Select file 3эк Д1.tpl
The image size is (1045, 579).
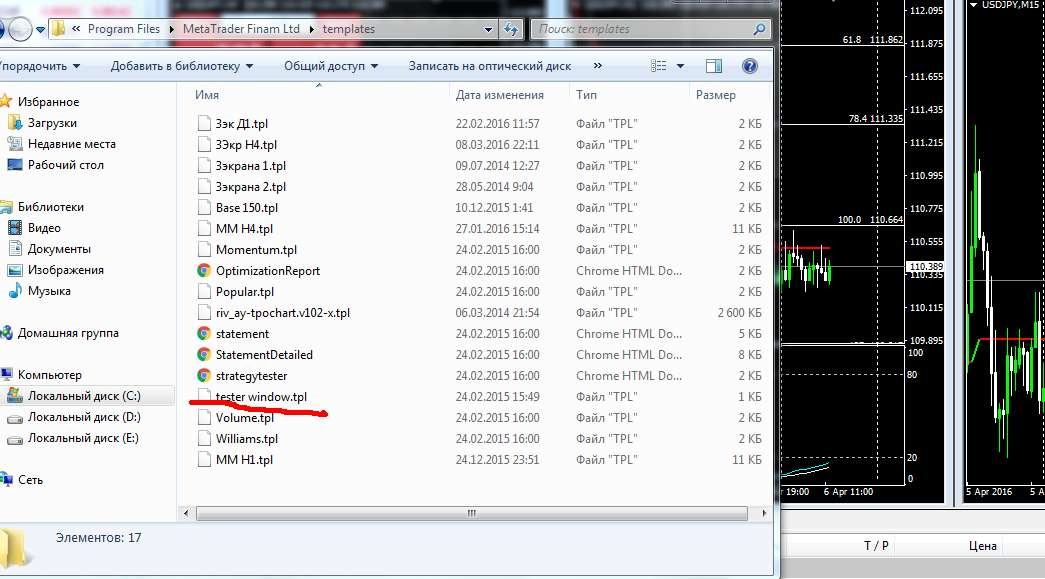(241, 123)
